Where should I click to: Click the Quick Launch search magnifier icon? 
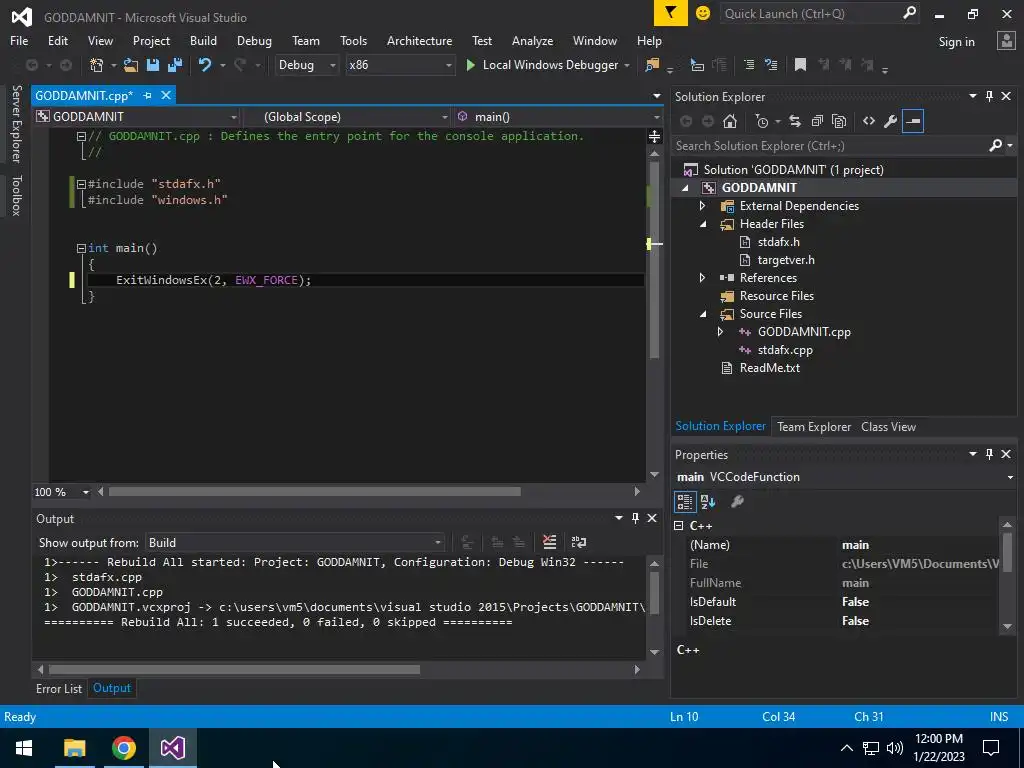910,12
